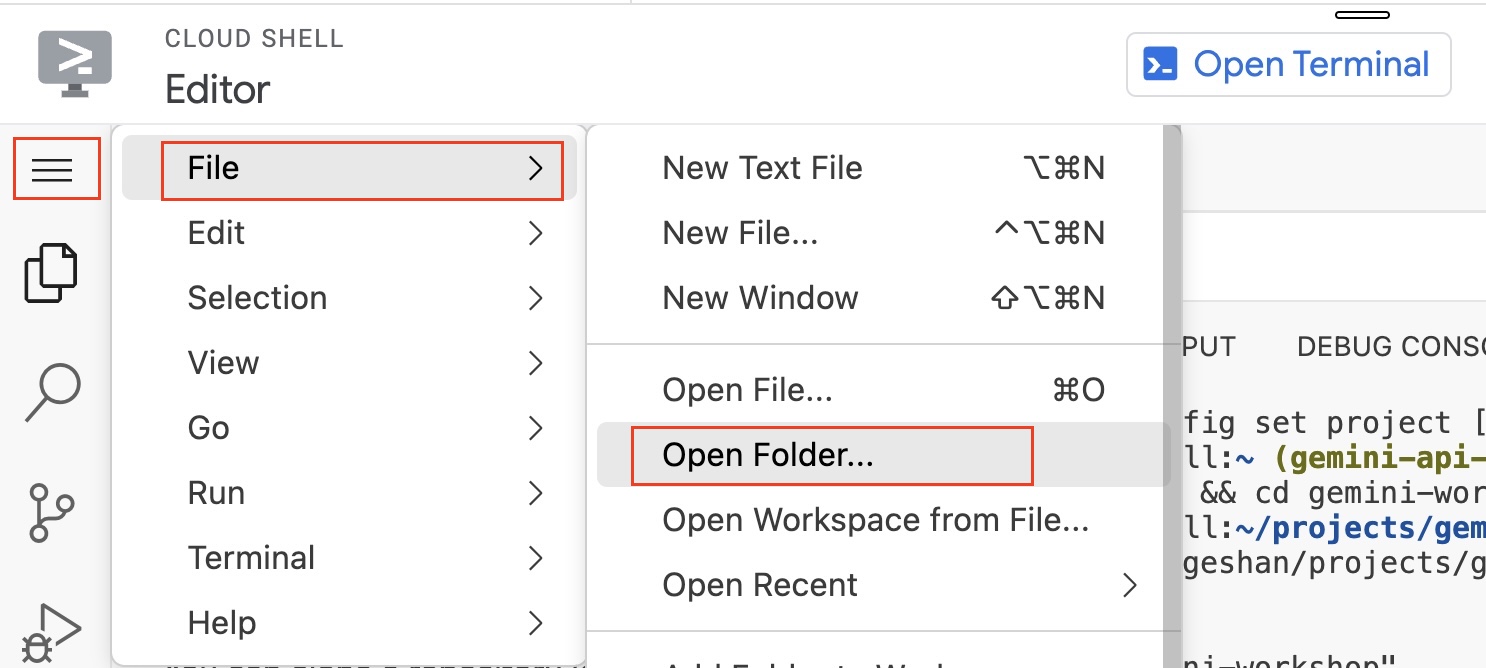Click the Open Terminal button
Image resolution: width=1486 pixels, height=668 pixels.
1288,63
